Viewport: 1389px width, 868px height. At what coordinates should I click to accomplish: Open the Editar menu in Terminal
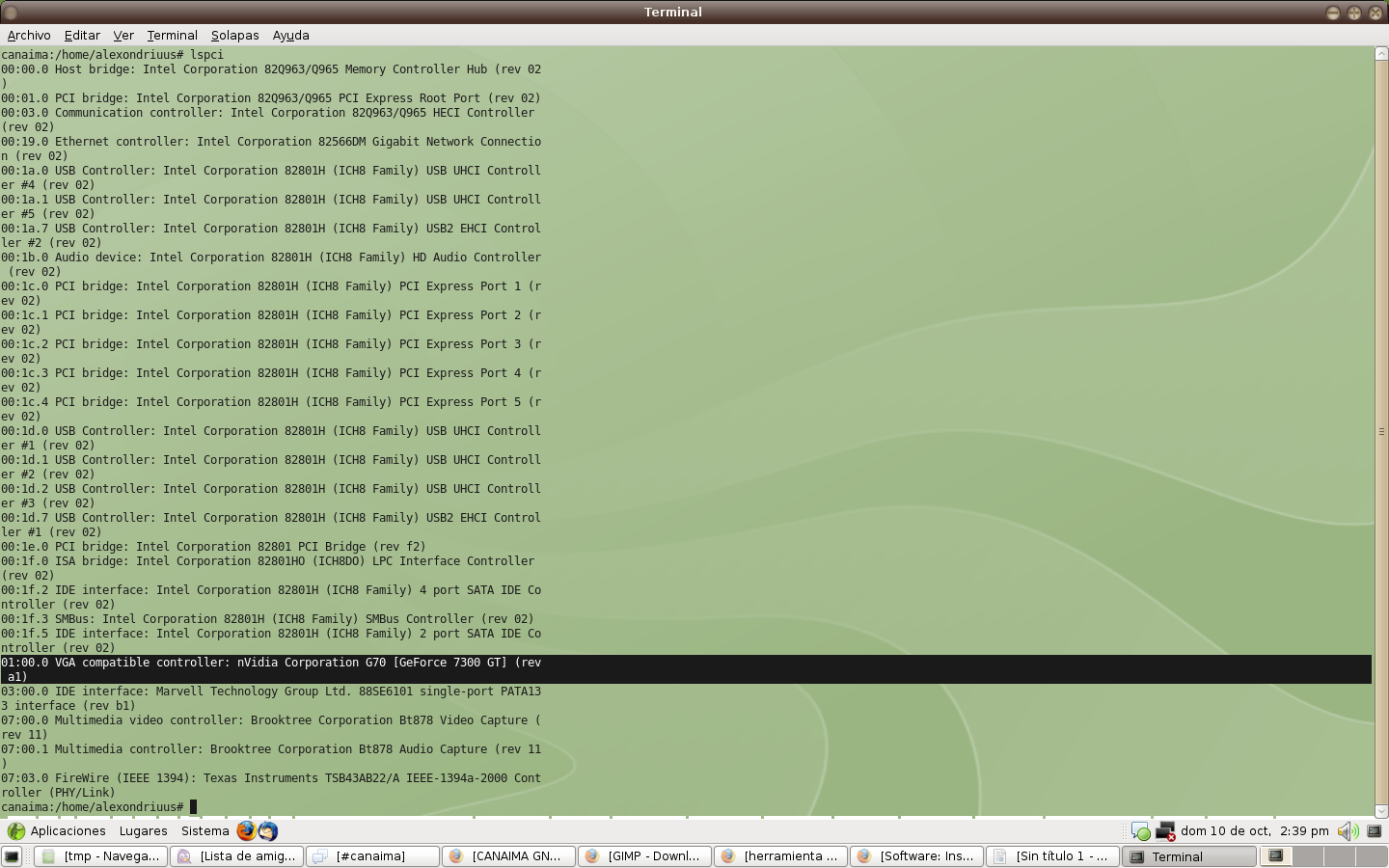82,35
